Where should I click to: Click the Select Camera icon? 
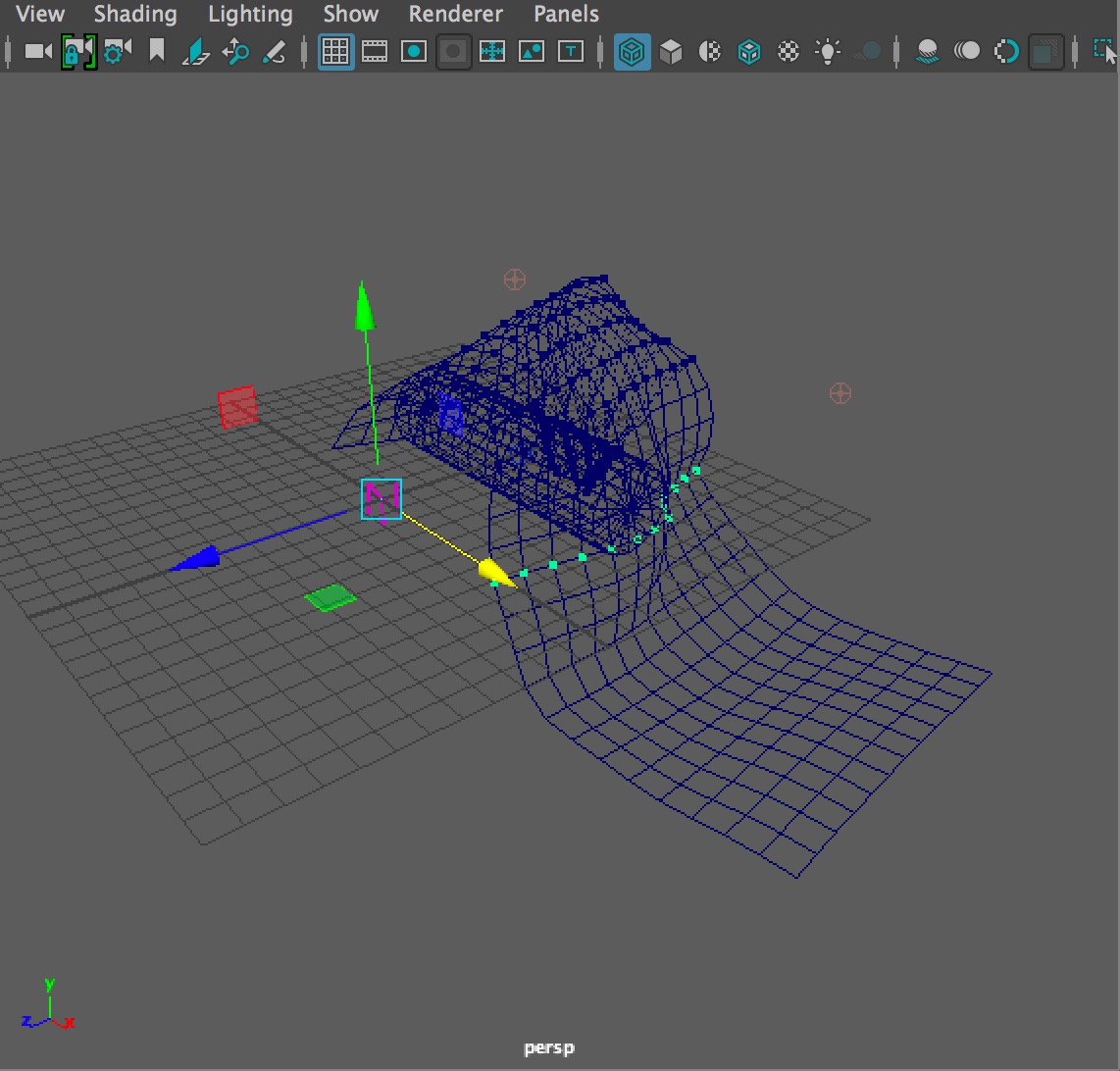pyautogui.click(x=37, y=51)
